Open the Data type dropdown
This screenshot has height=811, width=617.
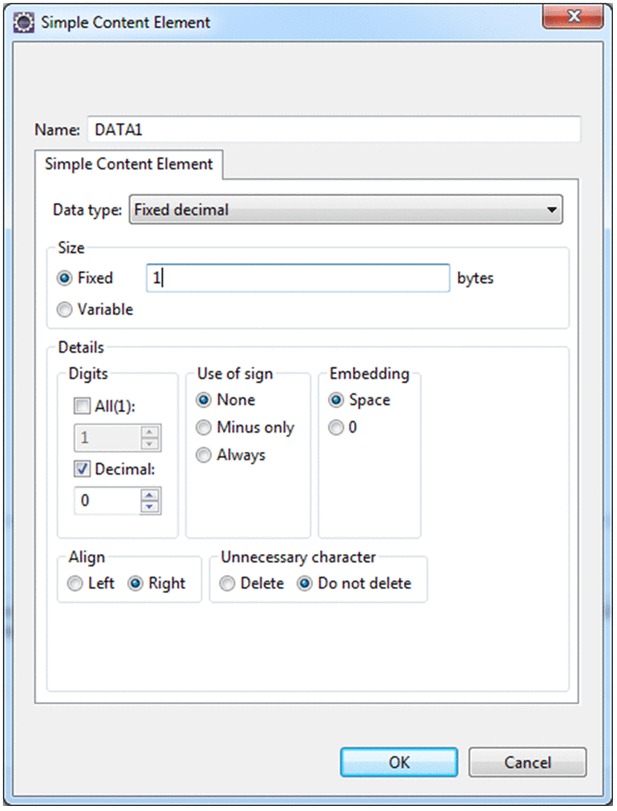pyautogui.click(x=346, y=210)
